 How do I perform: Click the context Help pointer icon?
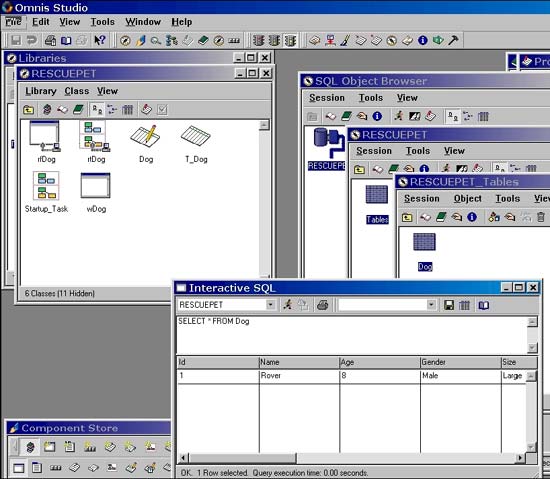tap(100, 40)
